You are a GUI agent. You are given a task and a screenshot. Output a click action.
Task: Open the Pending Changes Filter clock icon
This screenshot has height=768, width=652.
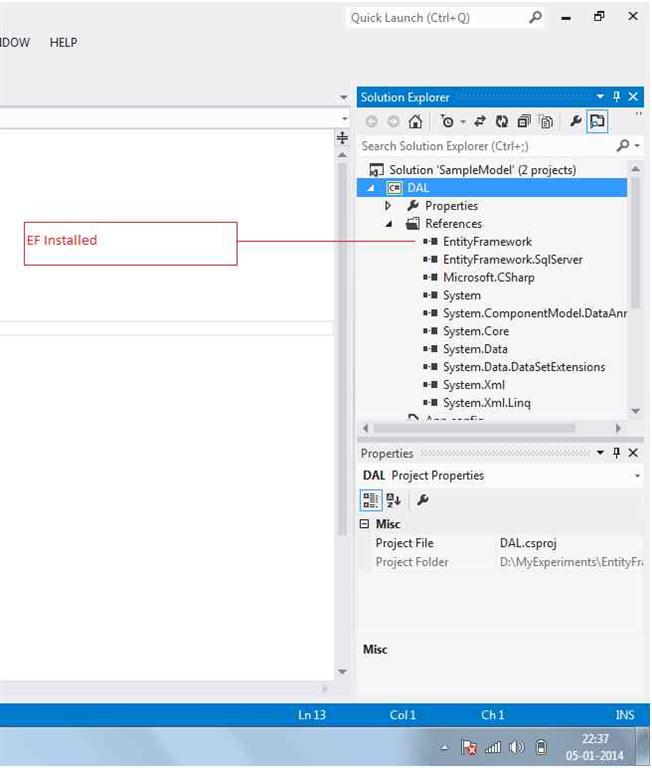447,121
